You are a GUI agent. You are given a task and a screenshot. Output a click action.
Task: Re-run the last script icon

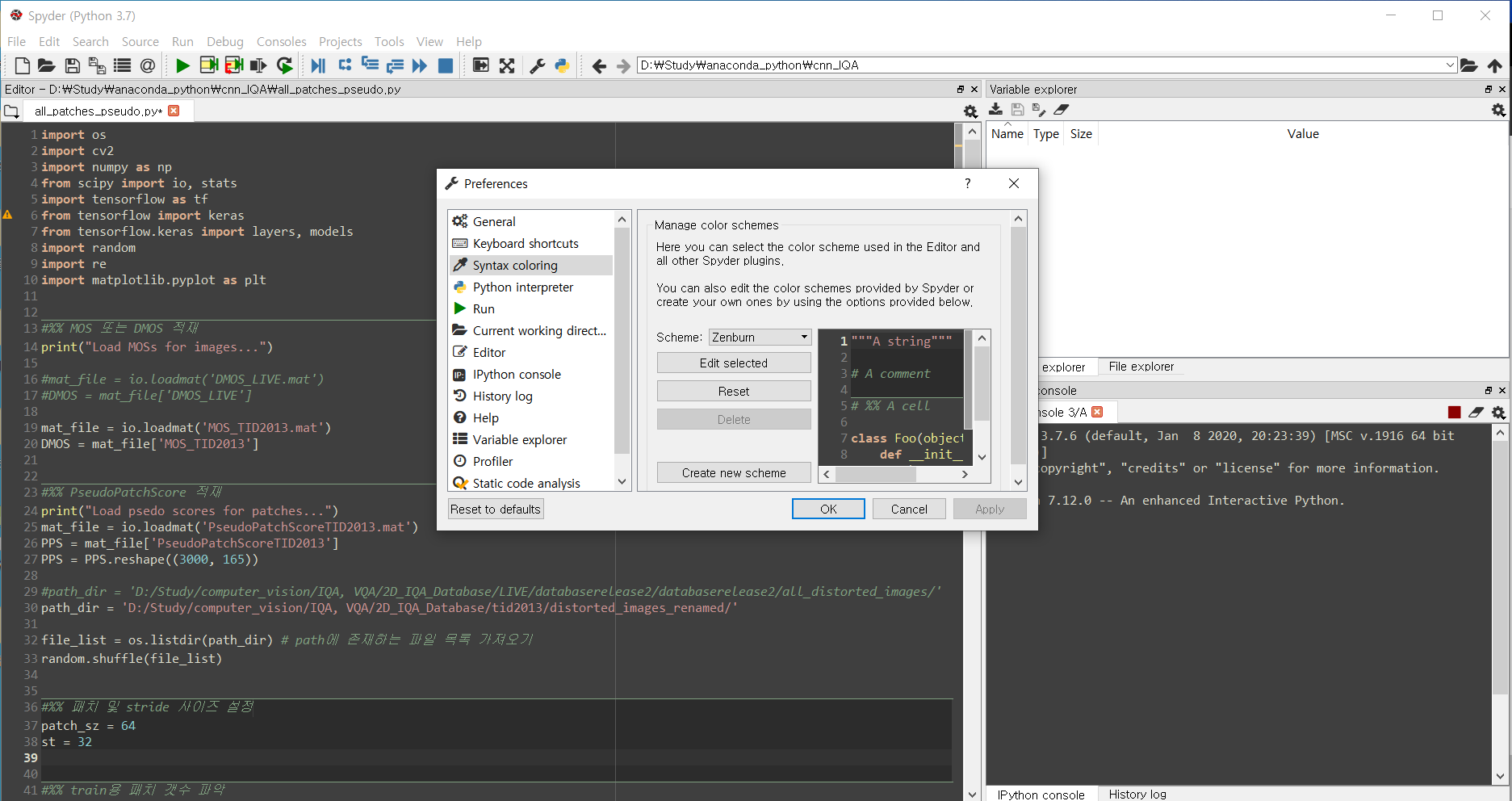pyautogui.click(x=284, y=65)
